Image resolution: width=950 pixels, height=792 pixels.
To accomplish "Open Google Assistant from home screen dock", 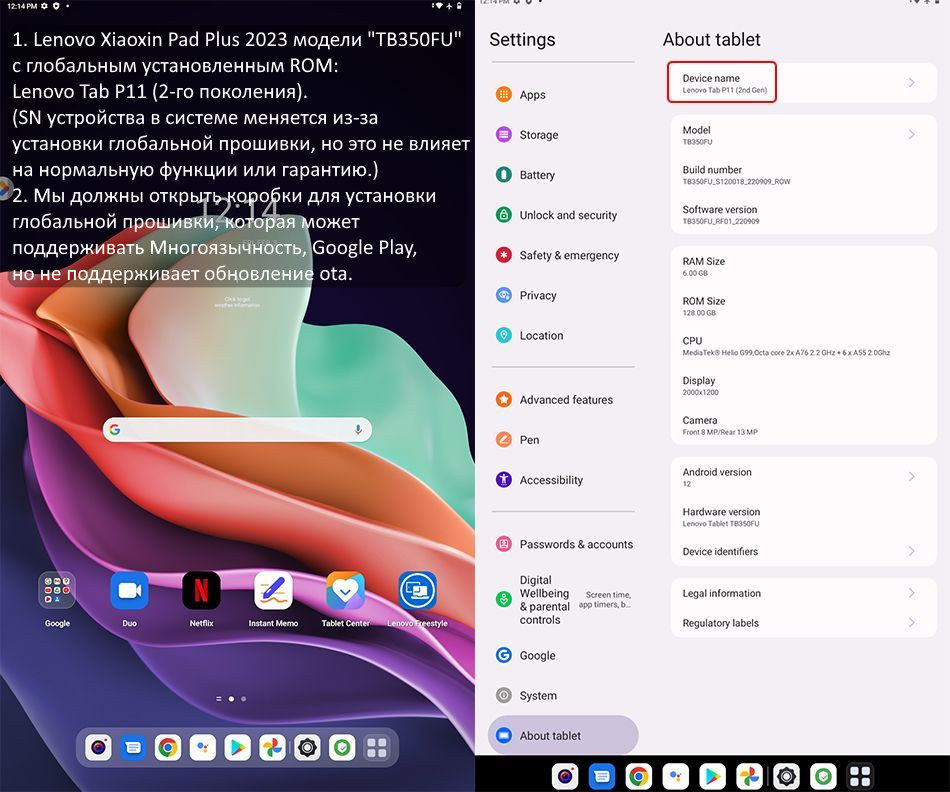I will pos(202,748).
